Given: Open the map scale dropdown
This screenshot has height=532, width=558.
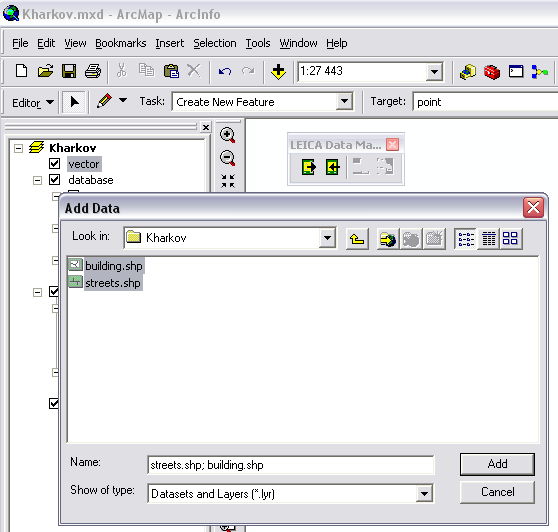Looking at the screenshot, I should 434,72.
